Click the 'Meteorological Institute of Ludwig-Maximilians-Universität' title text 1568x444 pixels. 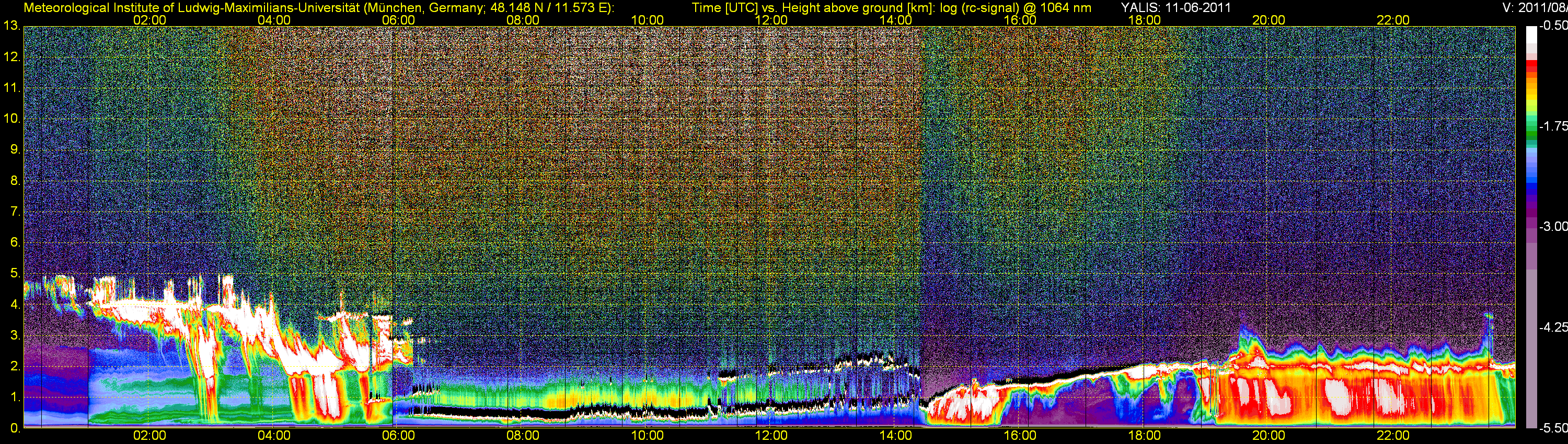point(192,8)
